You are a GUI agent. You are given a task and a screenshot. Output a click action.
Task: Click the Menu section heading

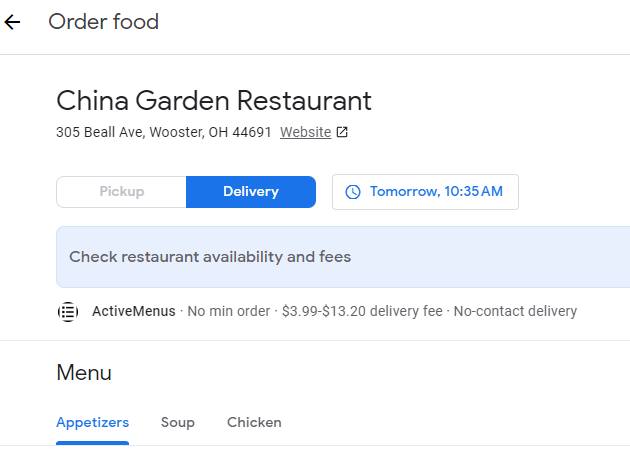pos(84,373)
